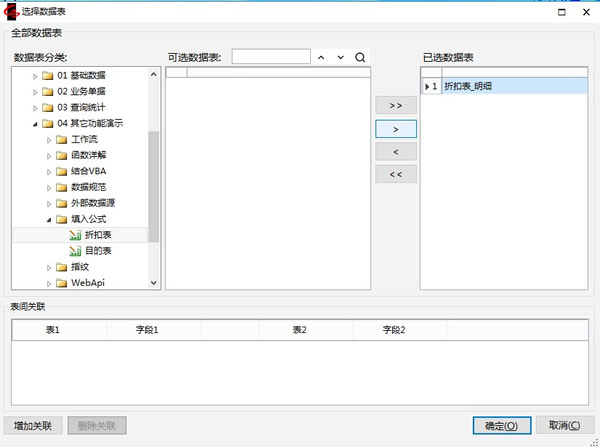Click the WebApi folder icon

pos(61,283)
